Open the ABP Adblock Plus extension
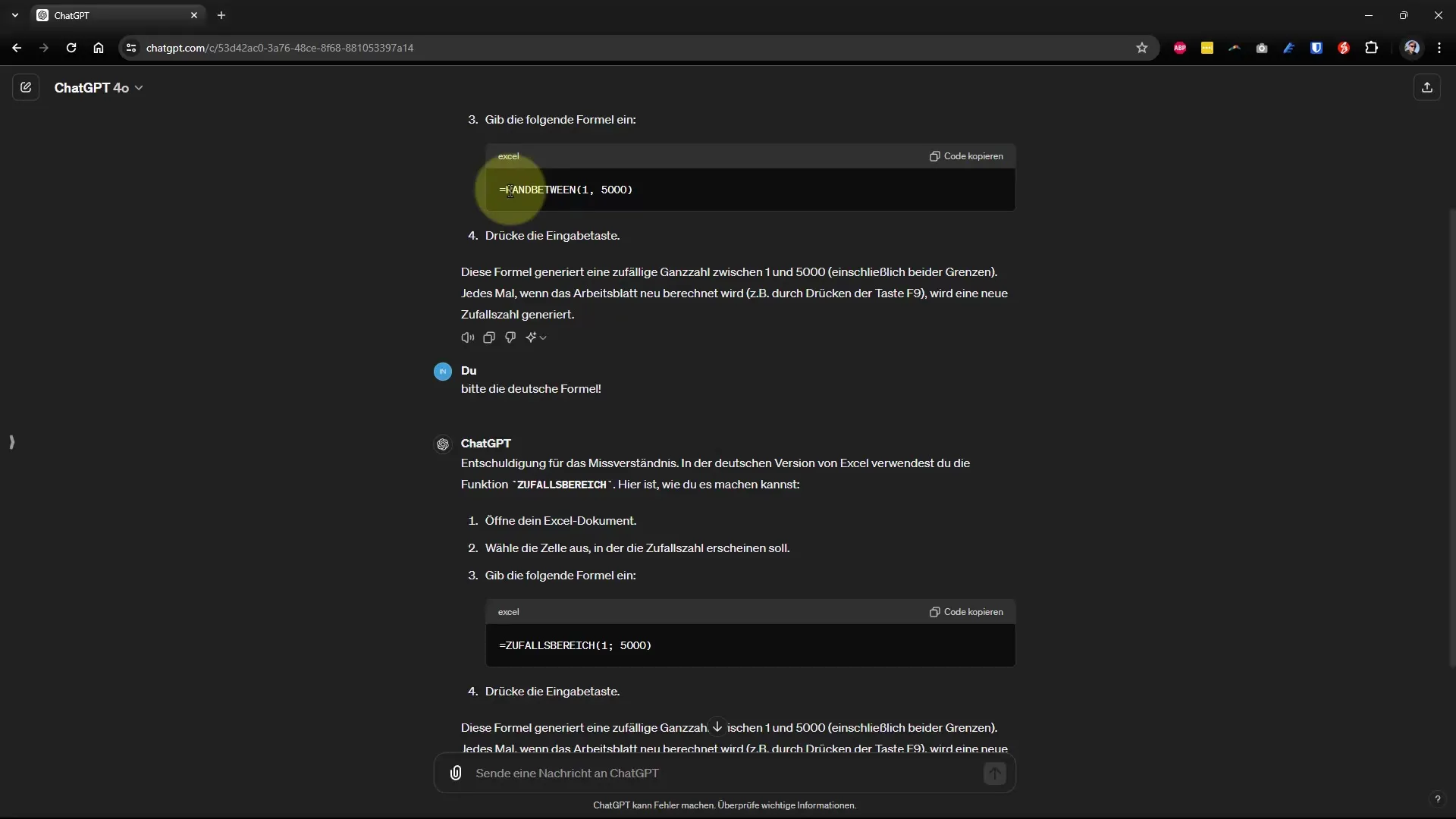This screenshot has height=819, width=1456. click(1180, 48)
